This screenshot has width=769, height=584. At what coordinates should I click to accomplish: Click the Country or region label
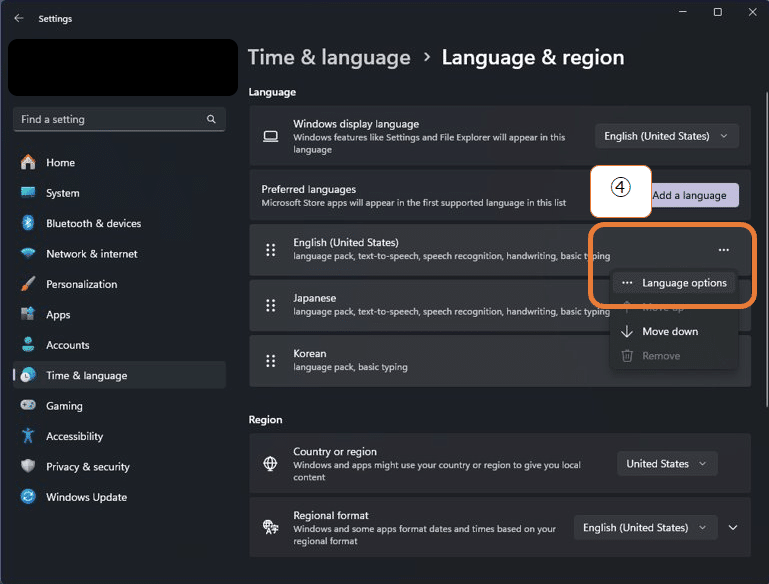coord(335,452)
